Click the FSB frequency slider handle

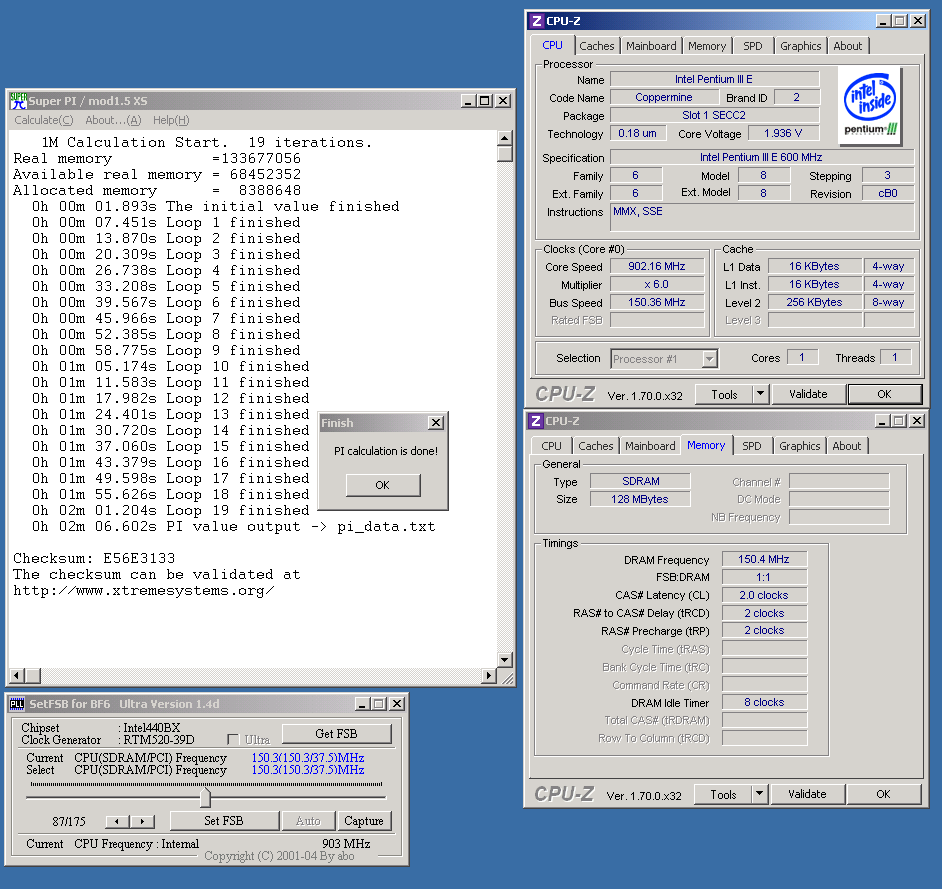click(x=205, y=797)
